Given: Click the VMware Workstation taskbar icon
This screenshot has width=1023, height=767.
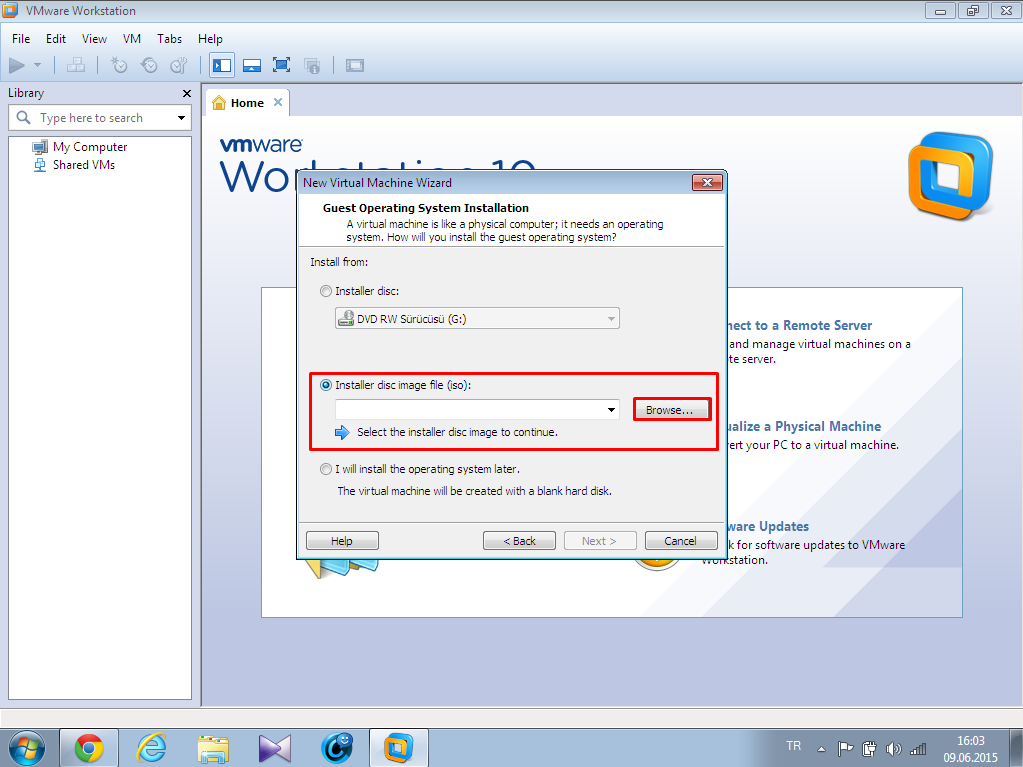Looking at the screenshot, I should pyautogui.click(x=399, y=748).
